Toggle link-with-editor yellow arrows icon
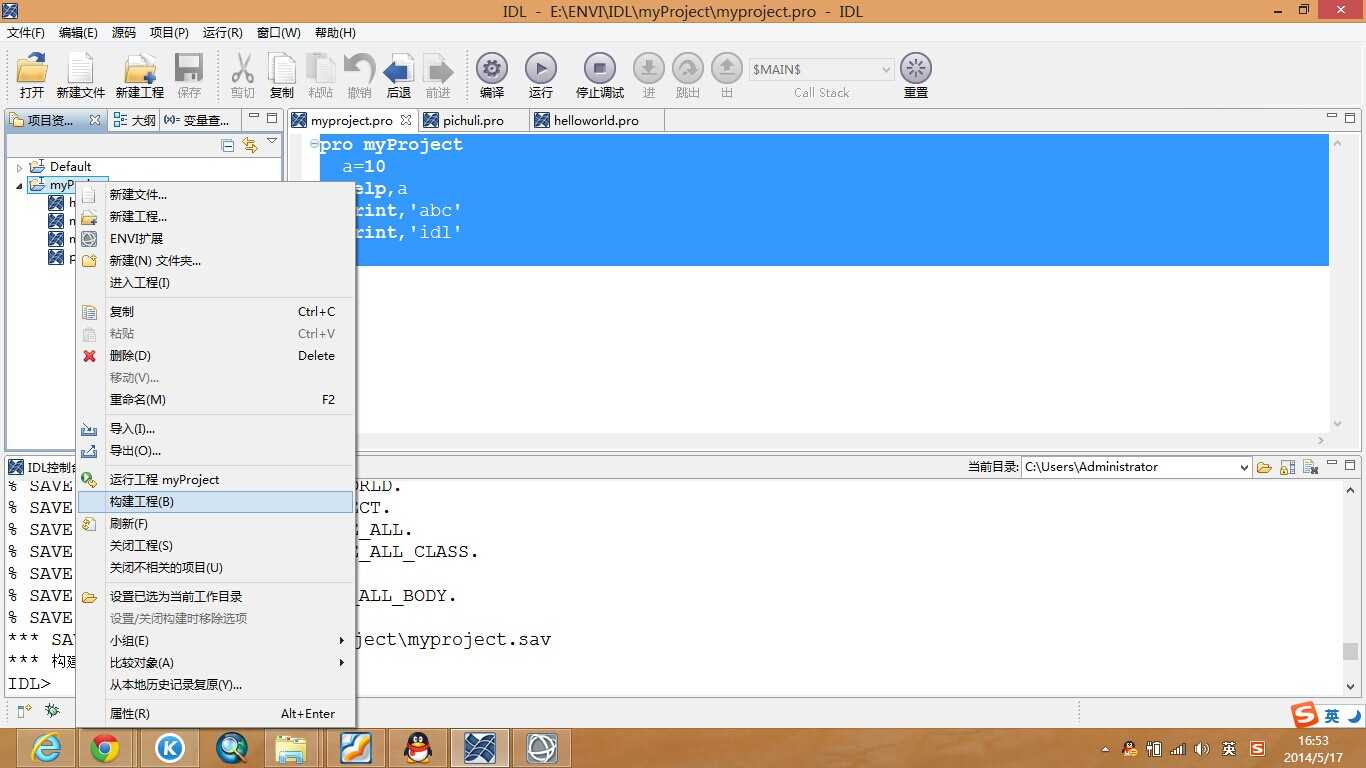1366x768 pixels. (x=250, y=146)
